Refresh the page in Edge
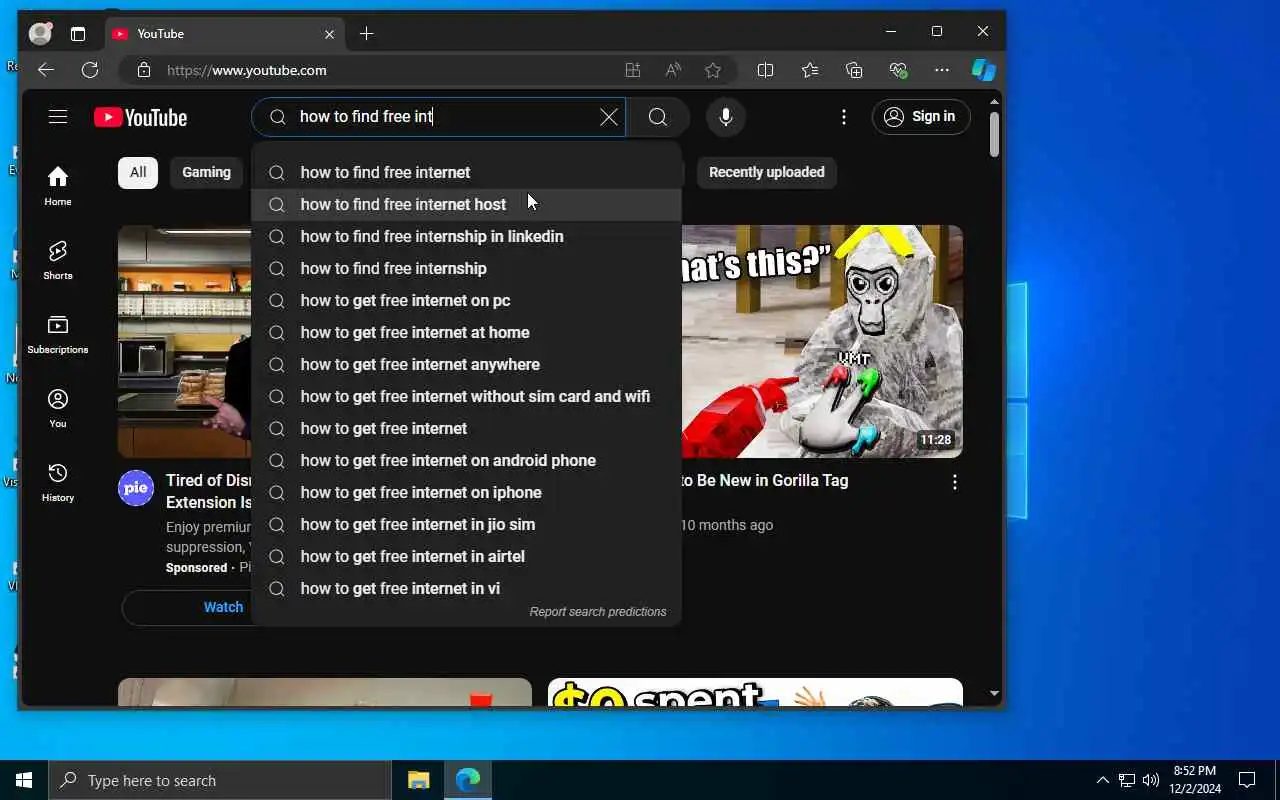 coord(90,70)
